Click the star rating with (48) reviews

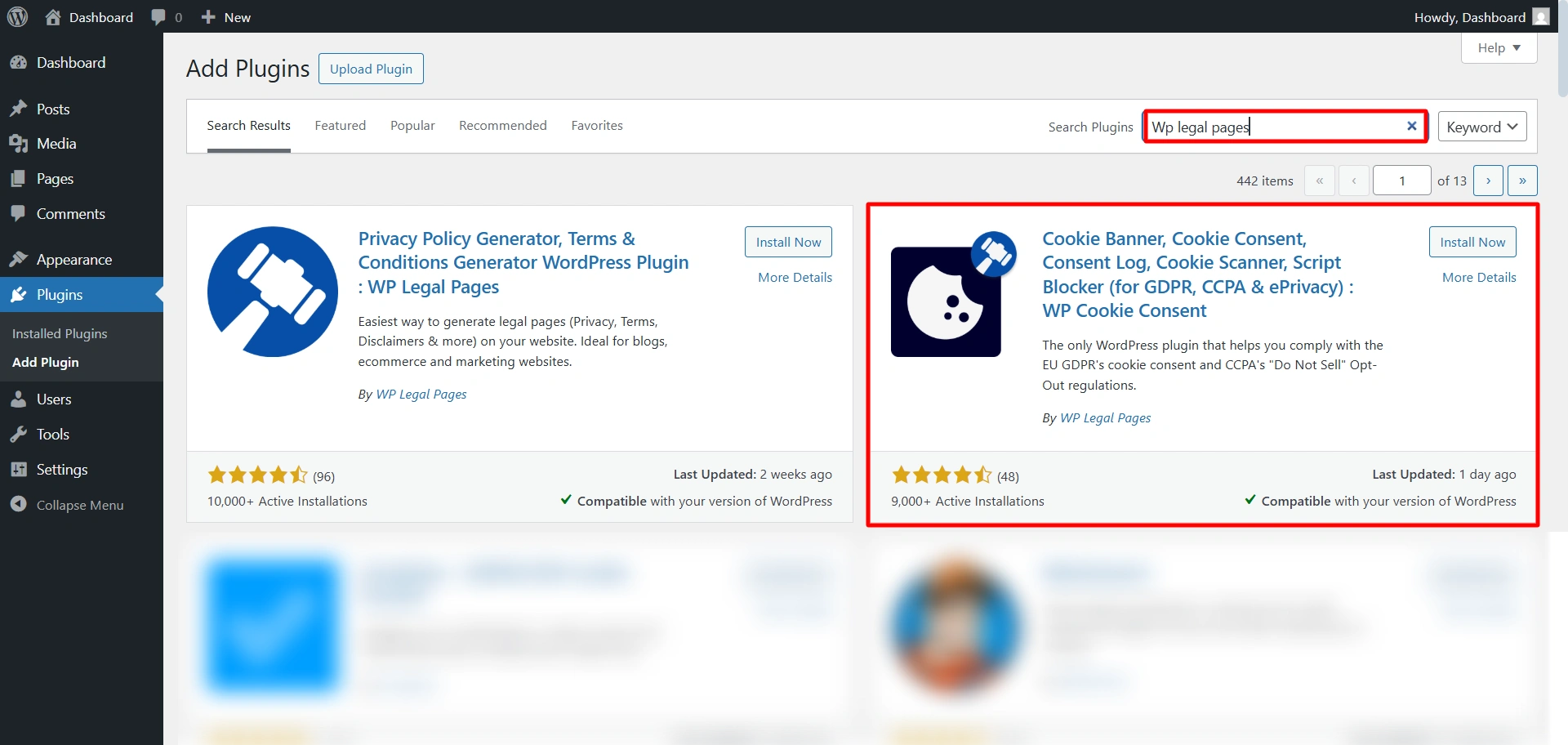(942, 475)
